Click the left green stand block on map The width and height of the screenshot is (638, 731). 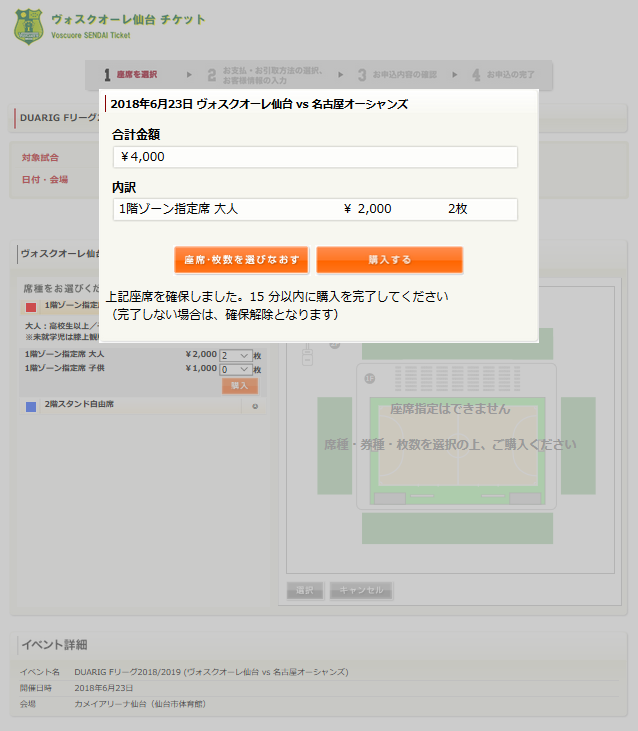[335, 446]
